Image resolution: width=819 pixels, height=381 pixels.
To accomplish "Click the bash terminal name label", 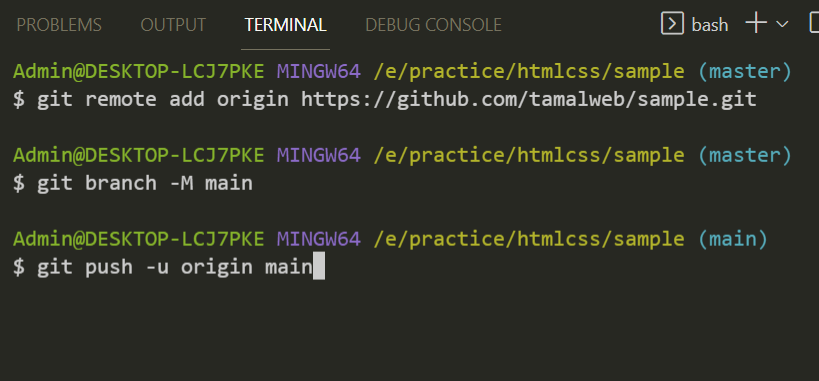I will point(709,25).
